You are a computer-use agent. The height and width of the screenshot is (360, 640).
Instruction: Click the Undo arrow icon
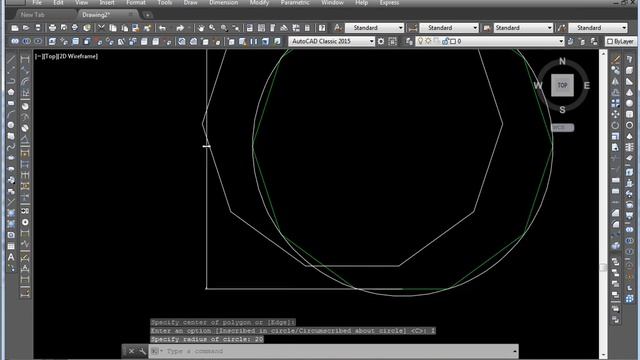point(162,28)
